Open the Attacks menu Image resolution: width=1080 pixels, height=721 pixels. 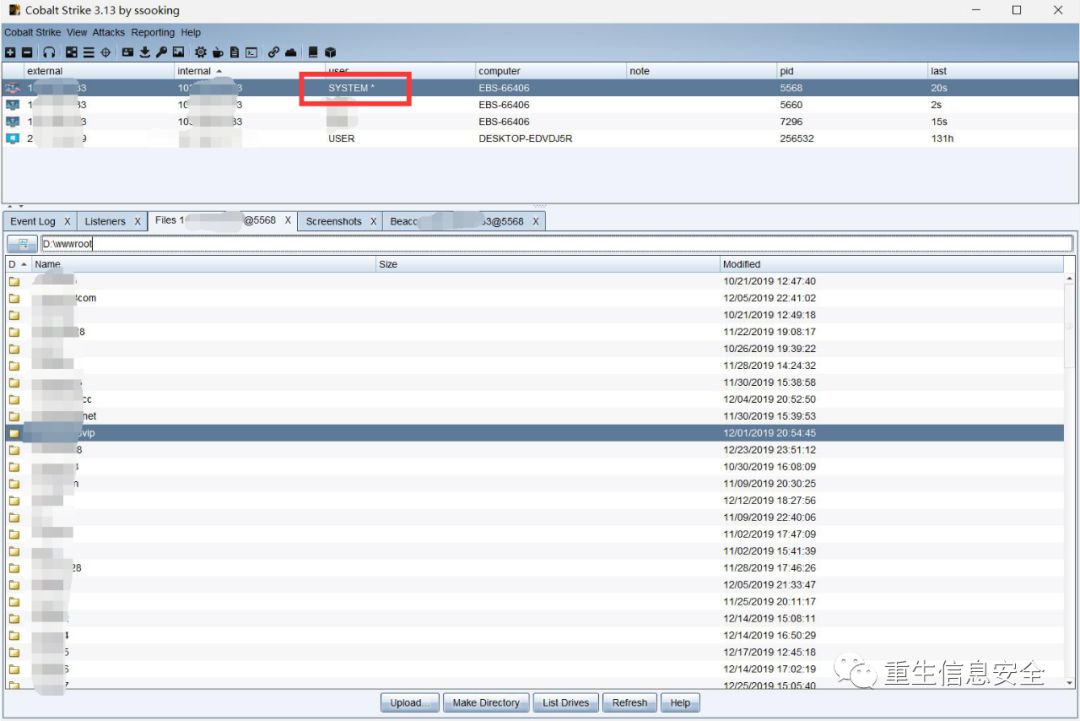pyautogui.click(x=109, y=32)
